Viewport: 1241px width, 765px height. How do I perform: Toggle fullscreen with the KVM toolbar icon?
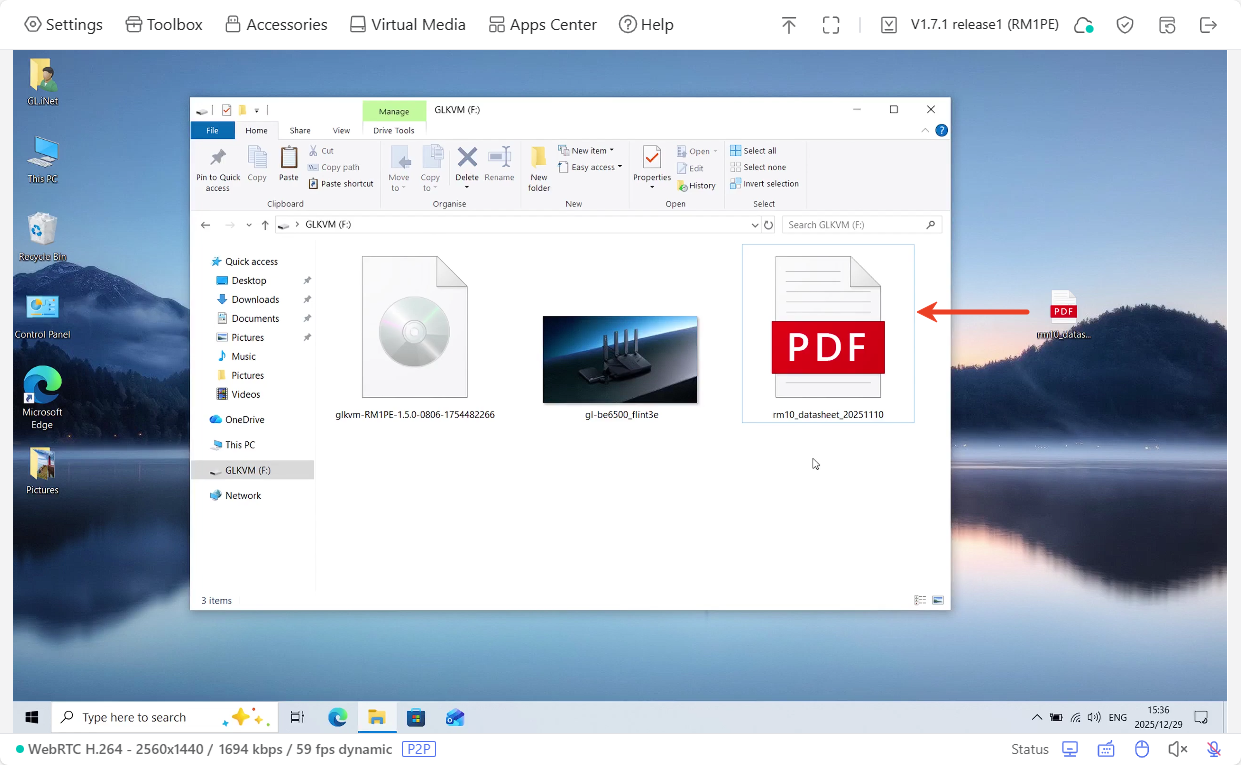click(831, 24)
